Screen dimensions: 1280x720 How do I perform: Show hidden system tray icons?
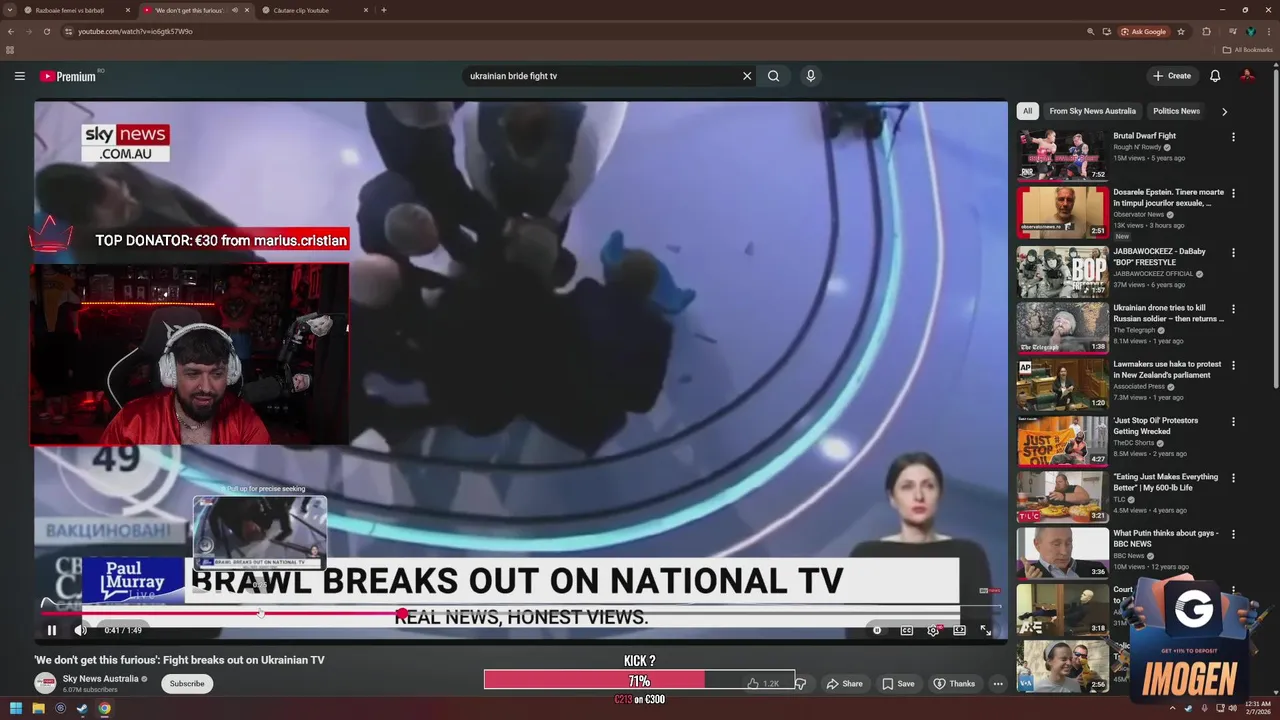coord(1172,709)
